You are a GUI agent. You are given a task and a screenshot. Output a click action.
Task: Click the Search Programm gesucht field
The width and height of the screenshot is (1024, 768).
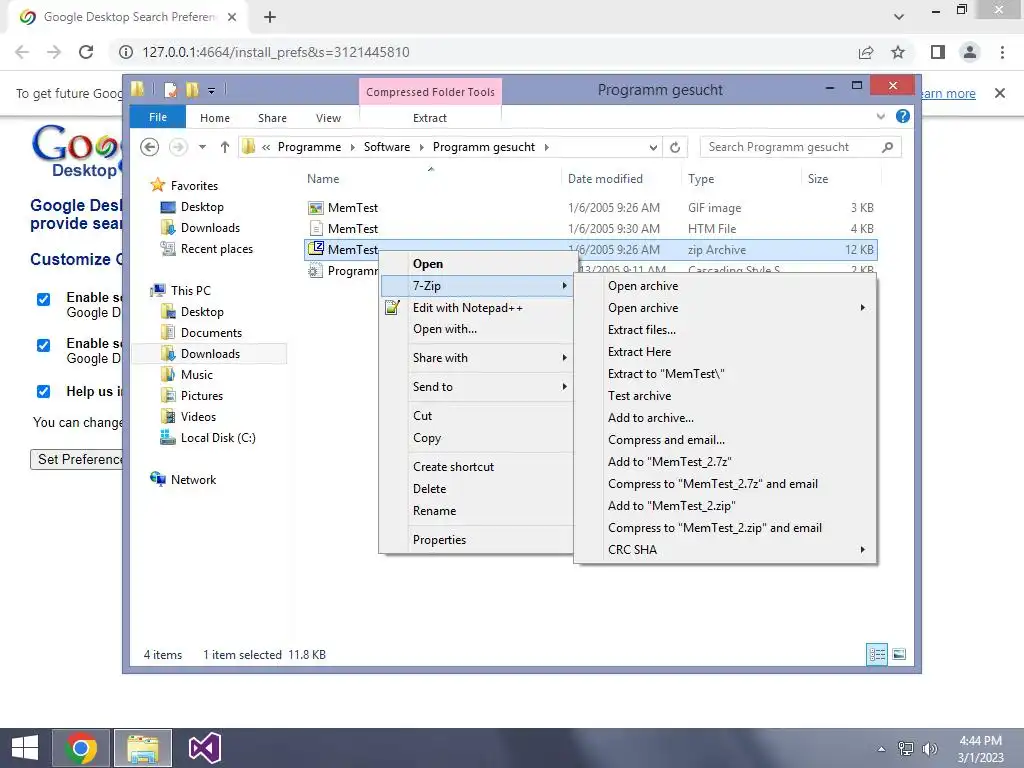coord(800,147)
